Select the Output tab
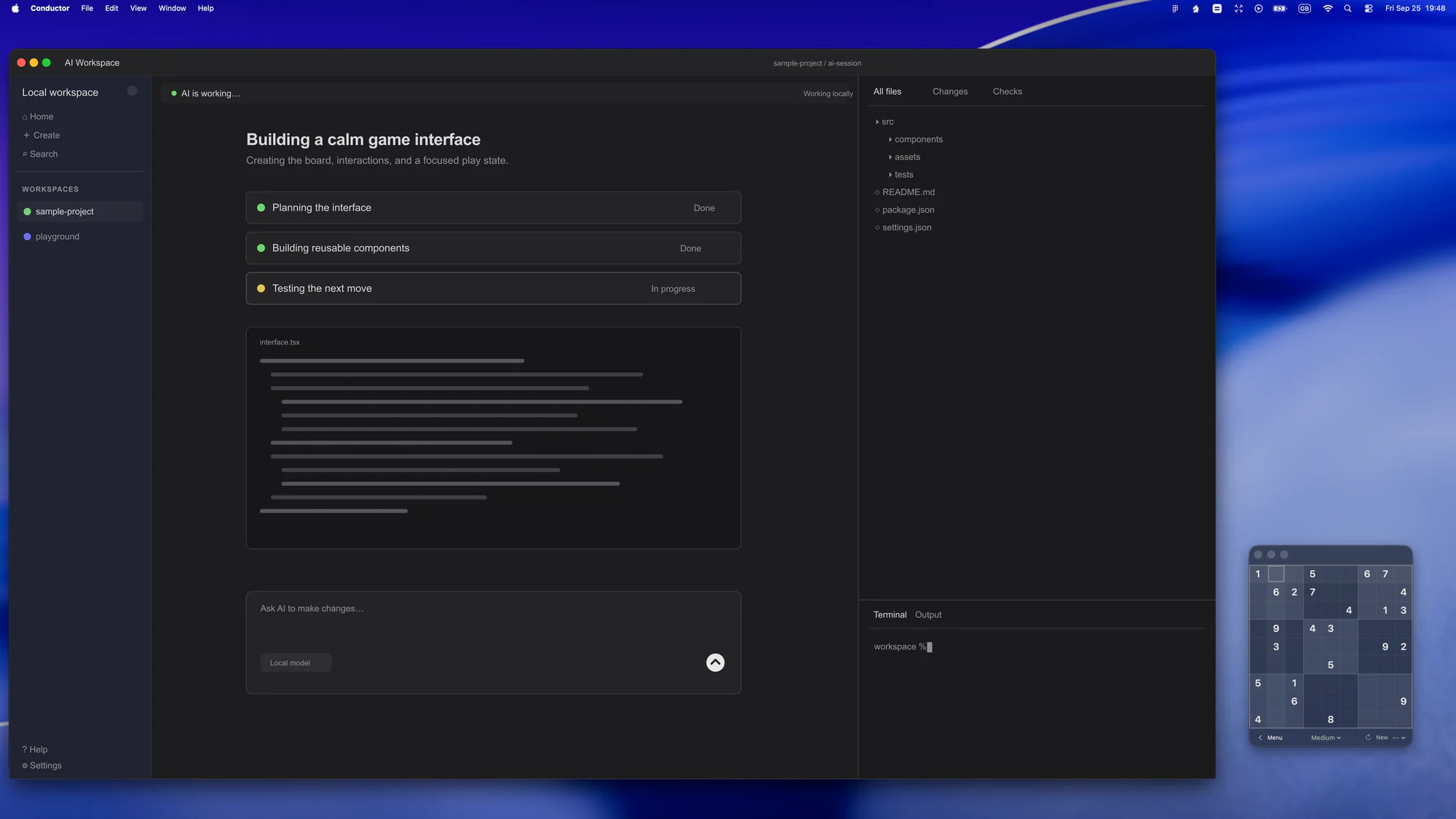The image size is (1456, 819). tap(928, 615)
